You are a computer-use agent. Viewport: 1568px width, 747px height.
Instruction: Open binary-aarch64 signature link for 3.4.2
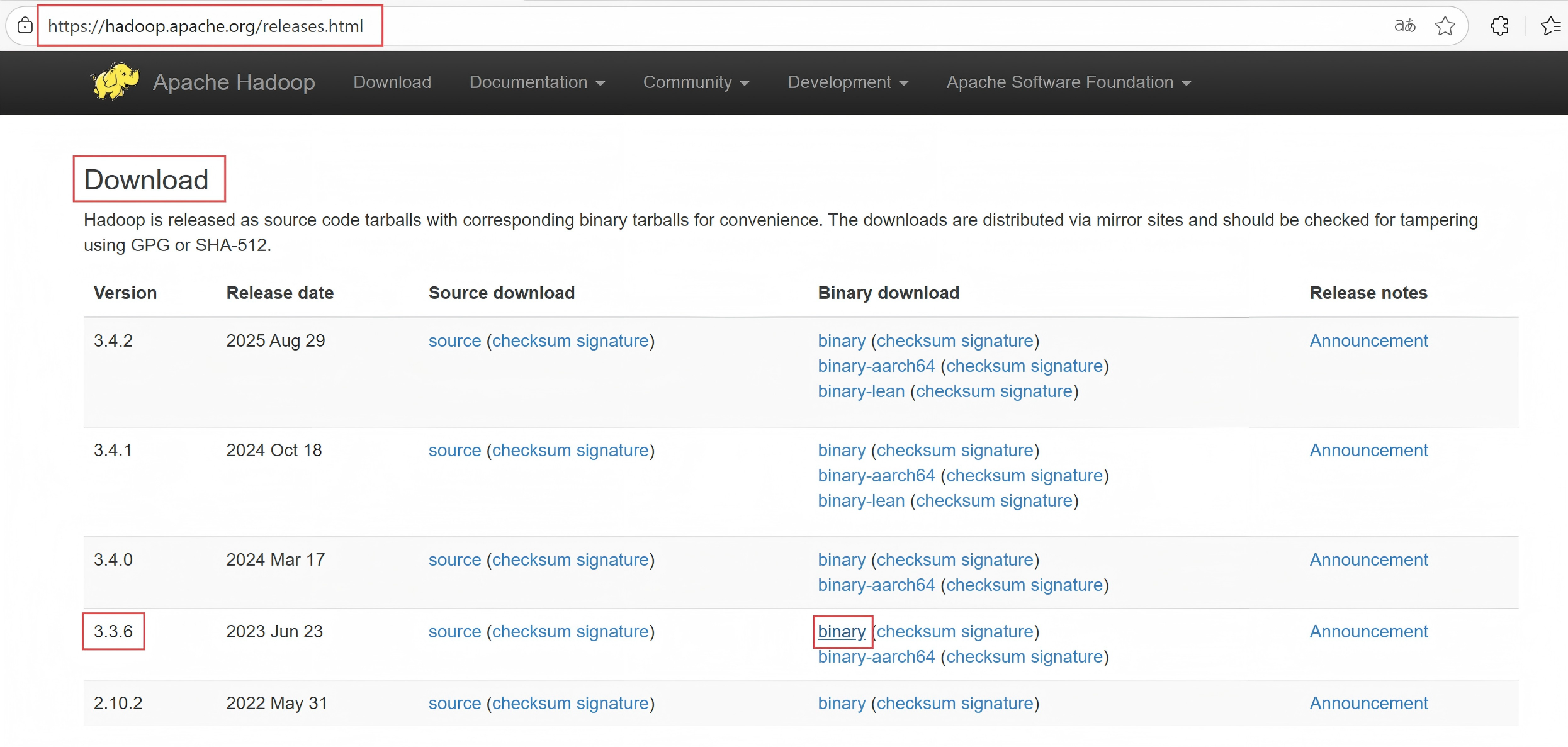[1067, 366]
